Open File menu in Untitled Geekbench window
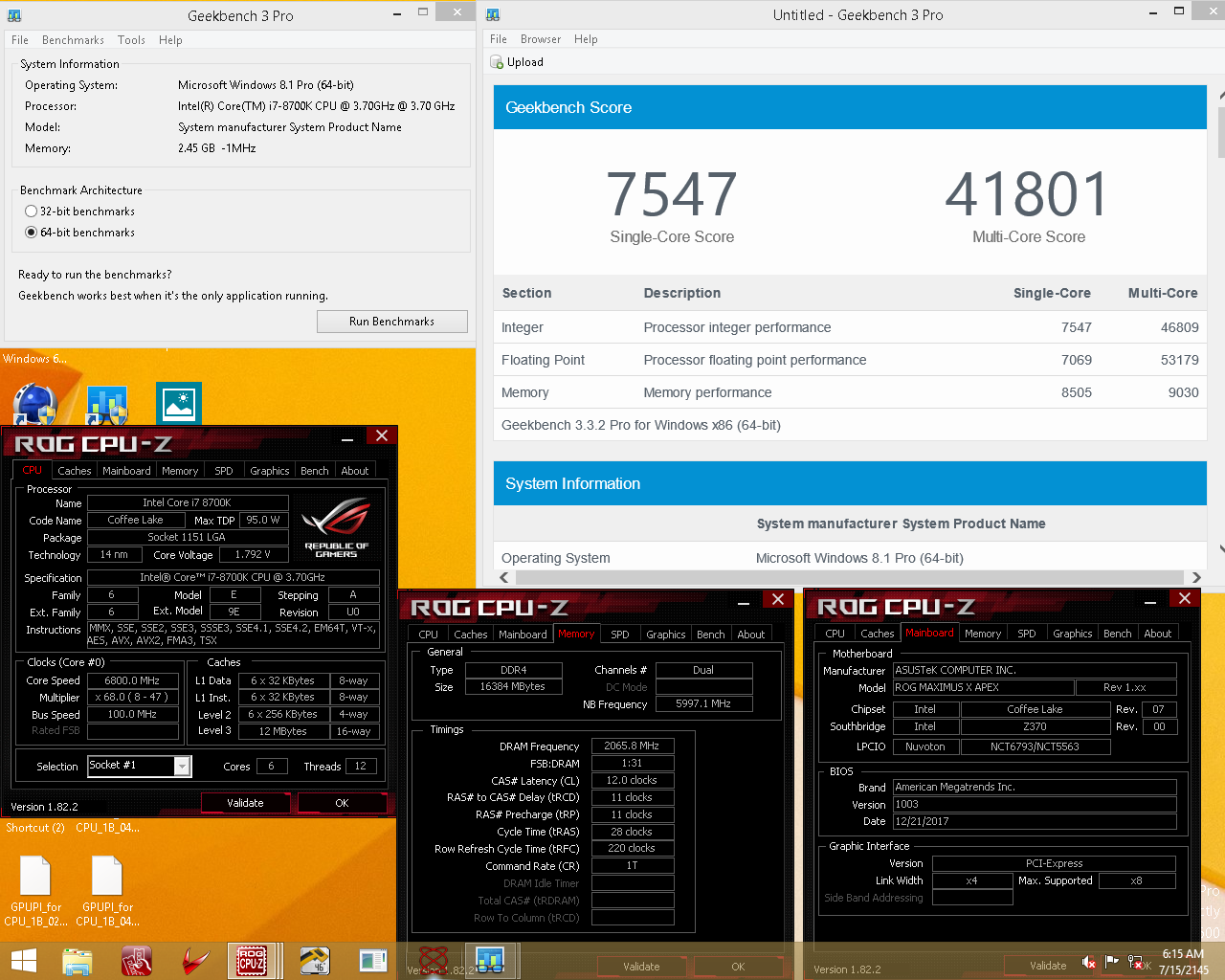The image size is (1225, 980). point(499,39)
